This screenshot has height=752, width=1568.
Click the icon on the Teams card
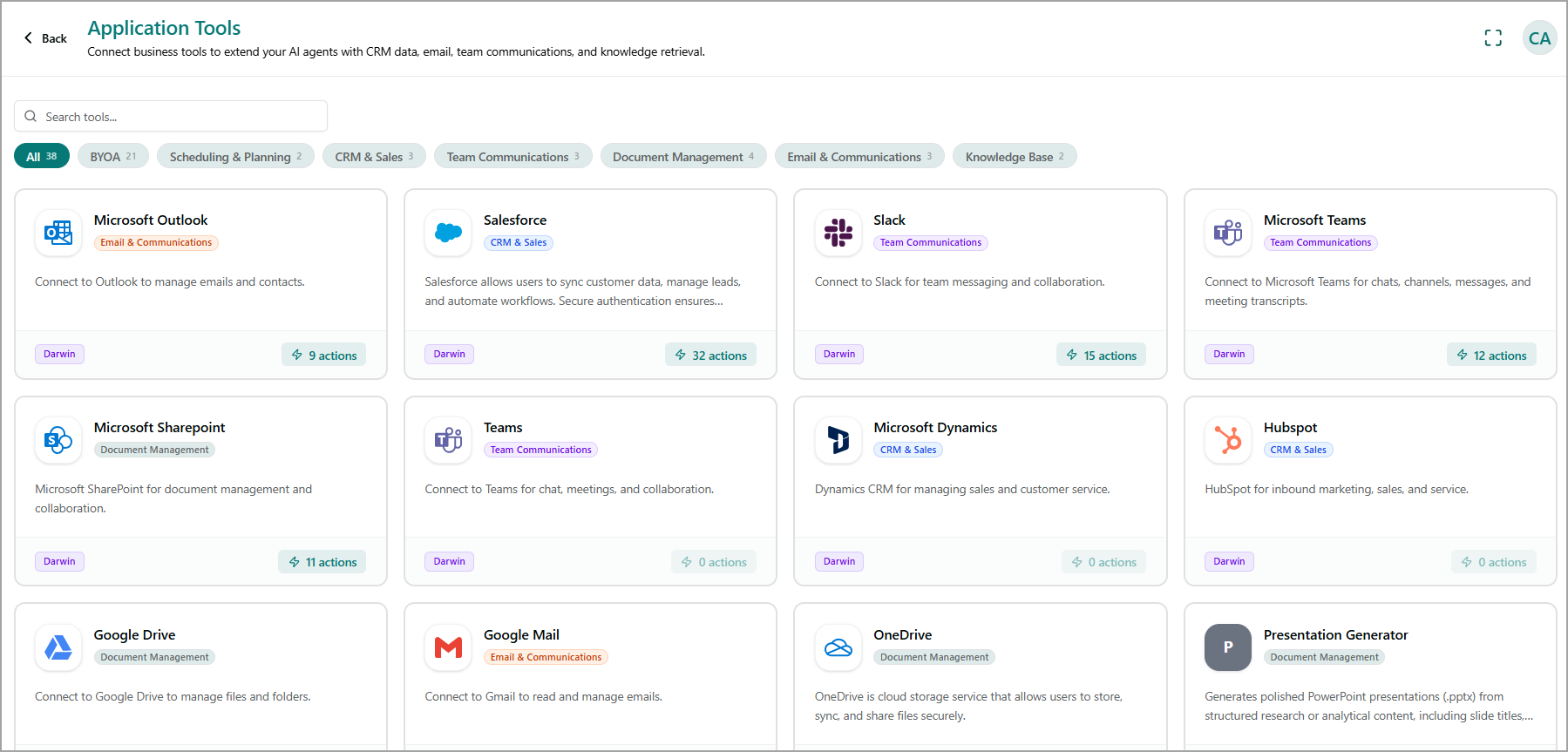(x=448, y=440)
